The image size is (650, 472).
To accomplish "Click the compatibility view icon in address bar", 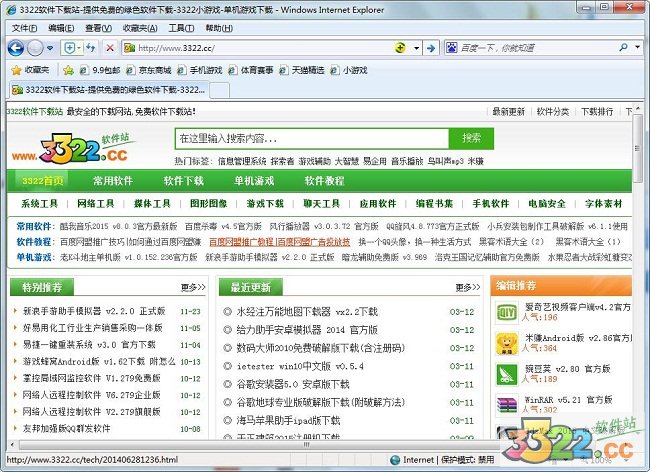I will coord(400,48).
